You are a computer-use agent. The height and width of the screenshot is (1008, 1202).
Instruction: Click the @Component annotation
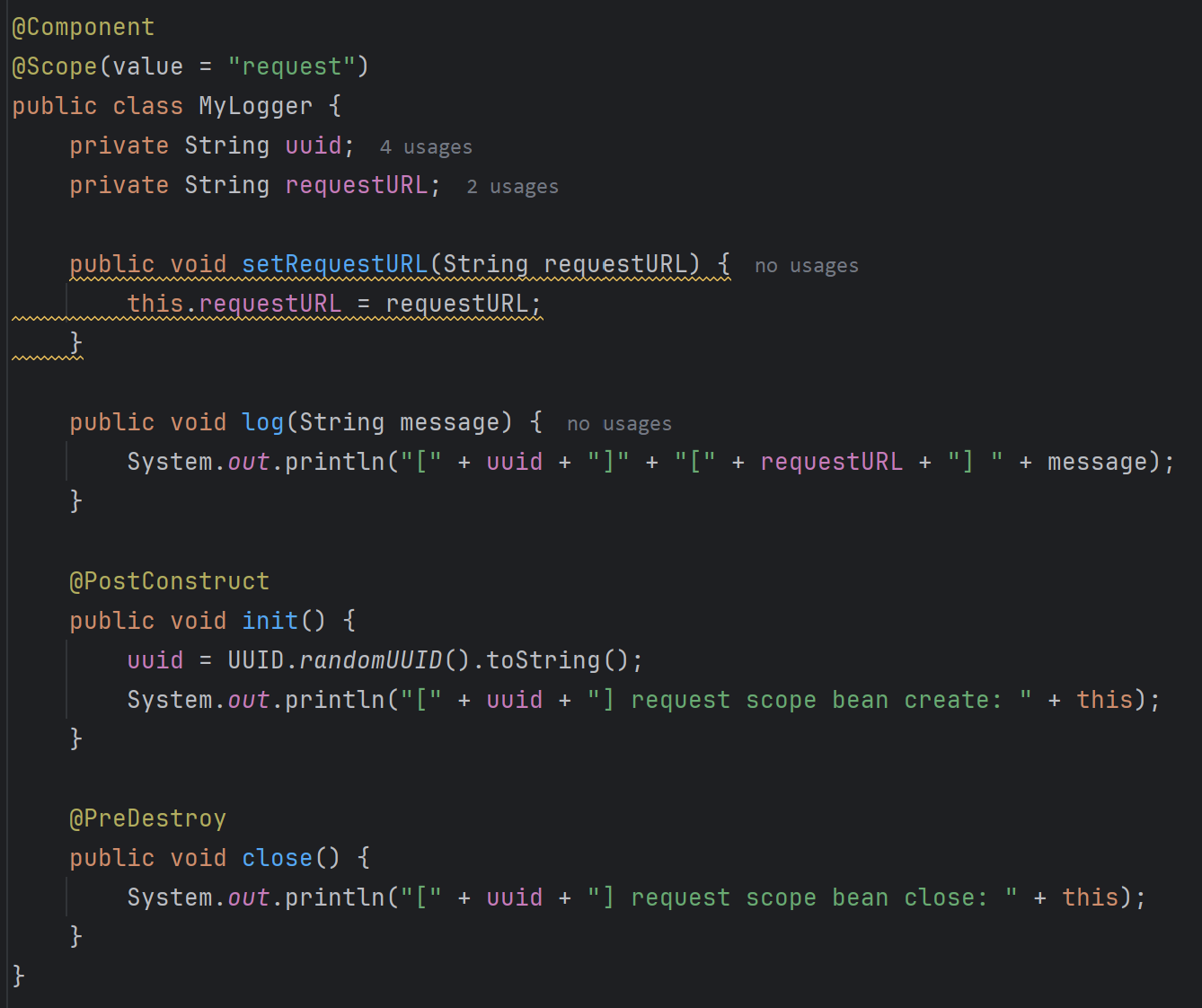[x=83, y=27]
